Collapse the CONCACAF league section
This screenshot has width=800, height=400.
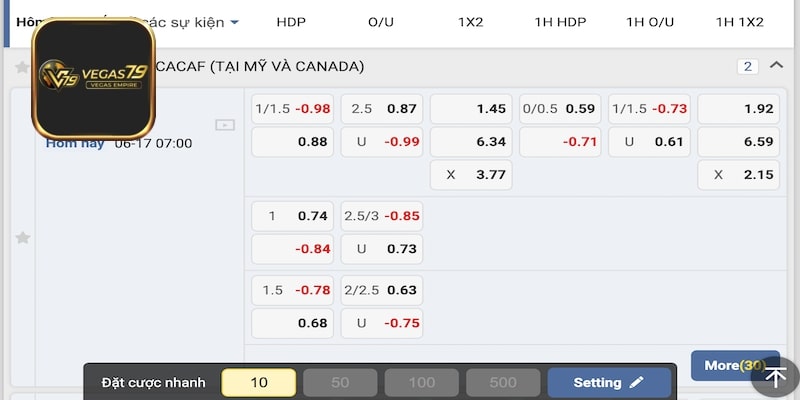(x=776, y=66)
